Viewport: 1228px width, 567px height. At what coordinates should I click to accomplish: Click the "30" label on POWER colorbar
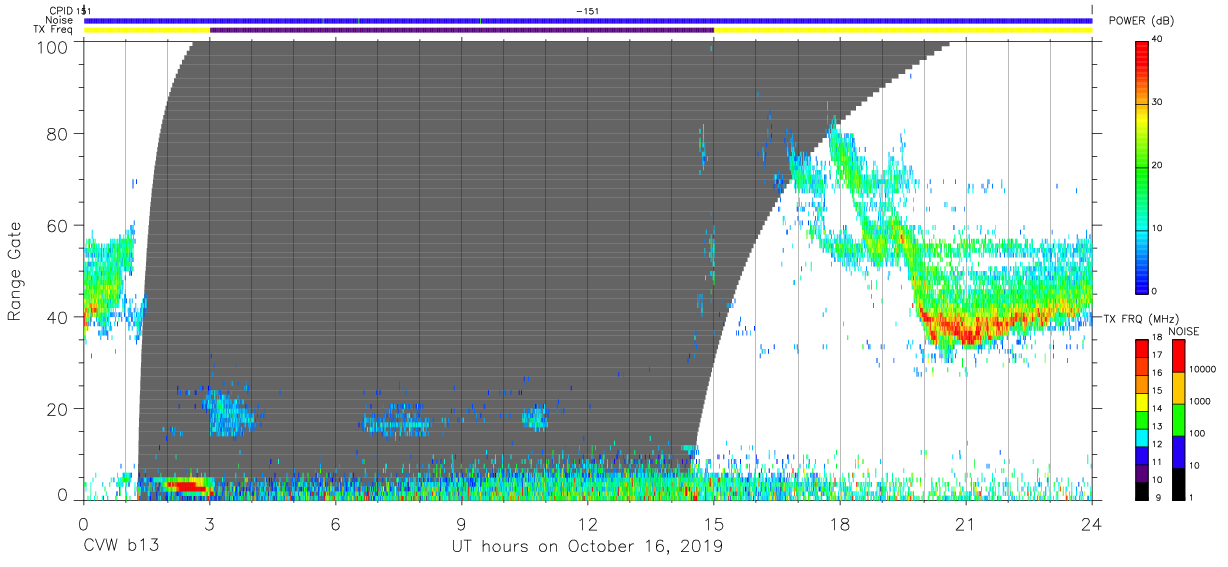pos(1156,103)
